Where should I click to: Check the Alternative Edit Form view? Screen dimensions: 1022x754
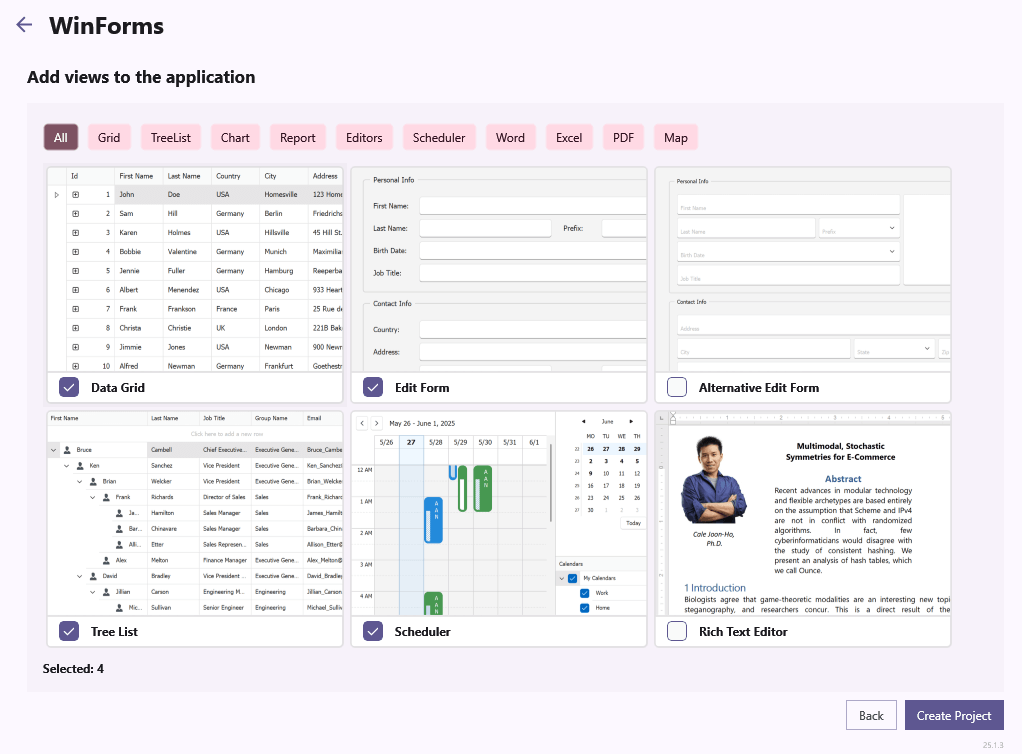(x=675, y=387)
